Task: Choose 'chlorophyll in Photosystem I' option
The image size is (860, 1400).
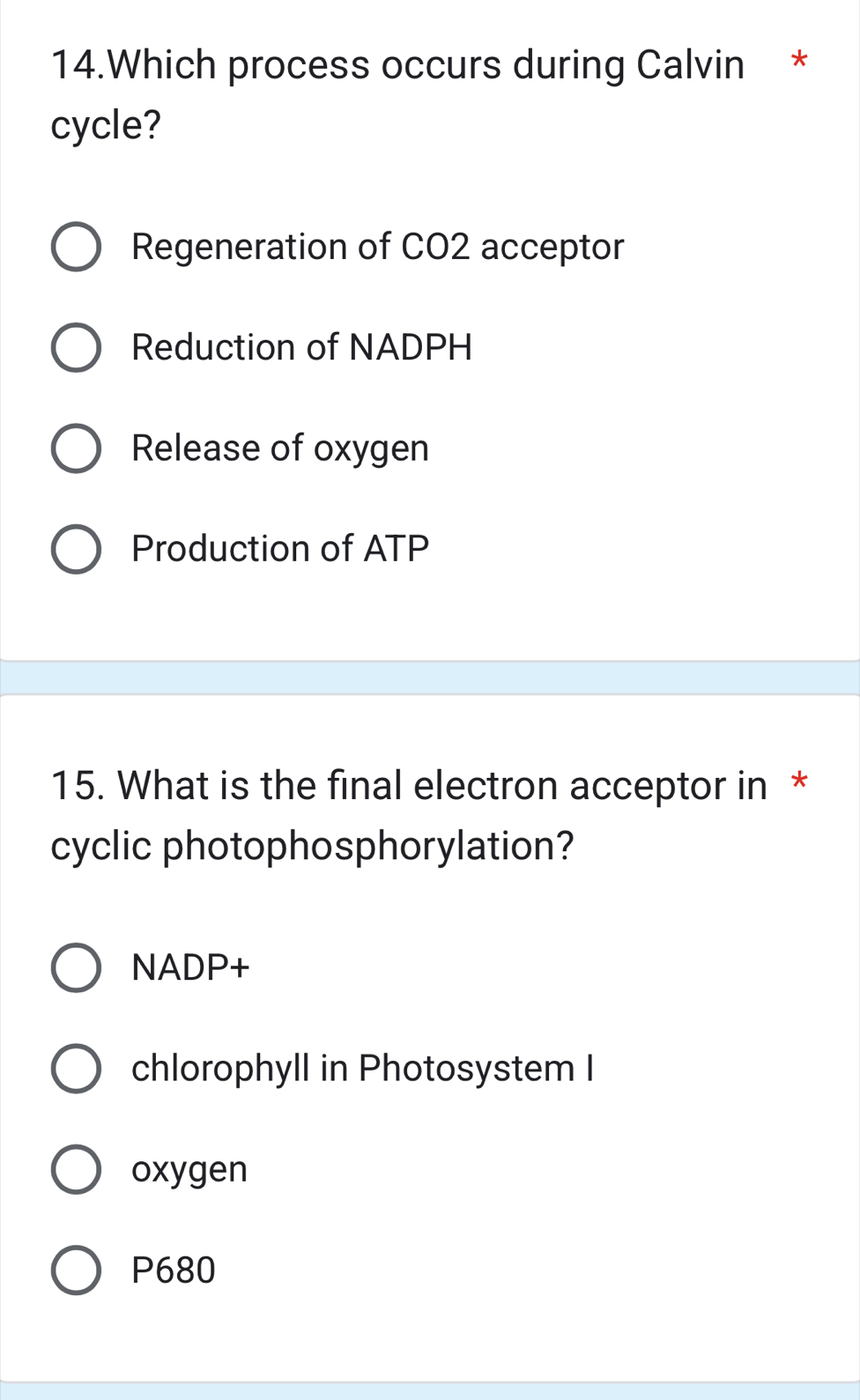Action: click(75, 1069)
